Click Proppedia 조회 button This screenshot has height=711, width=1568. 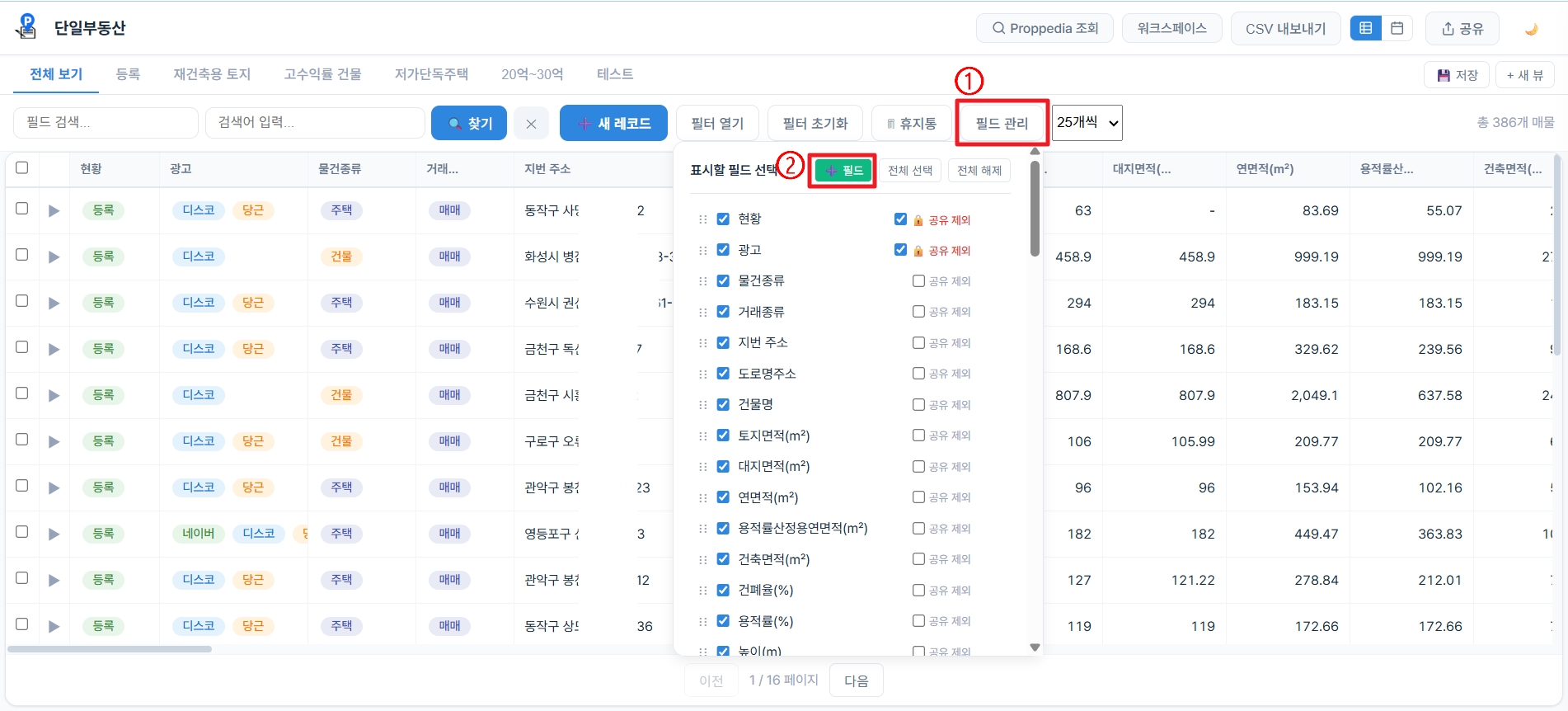pyautogui.click(x=1045, y=28)
